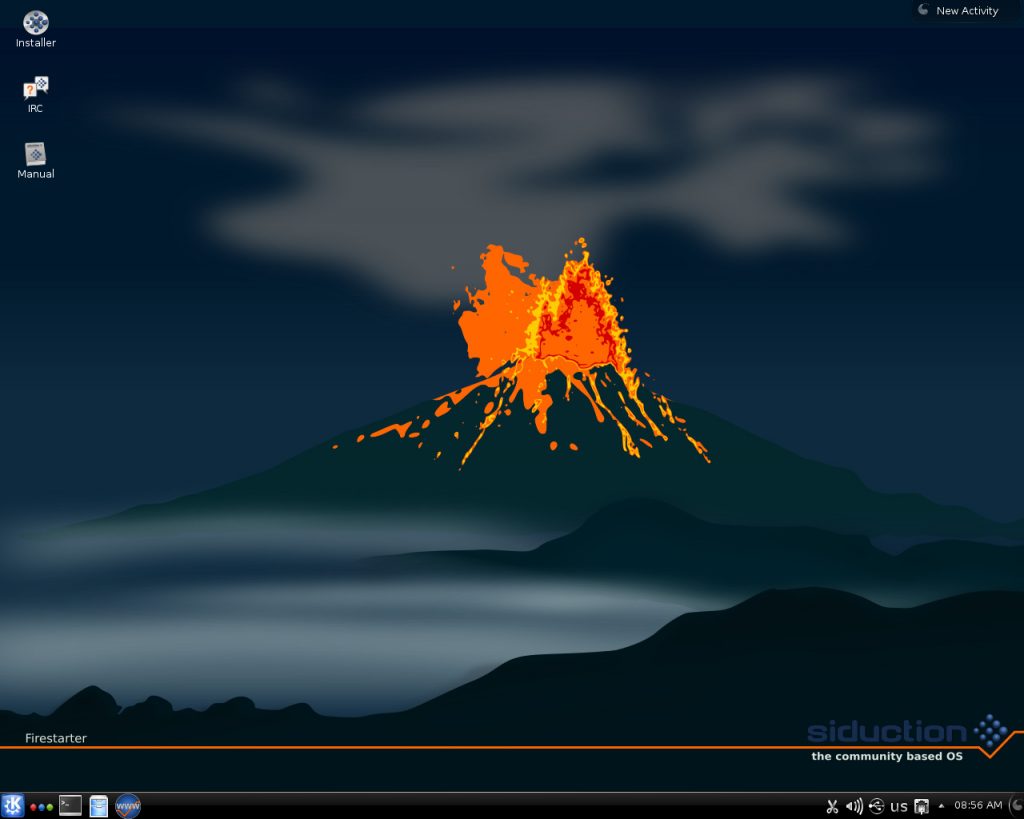Click the 08:56 AM clock
Screen dimensions: 1024x819
[x=978, y=805]
